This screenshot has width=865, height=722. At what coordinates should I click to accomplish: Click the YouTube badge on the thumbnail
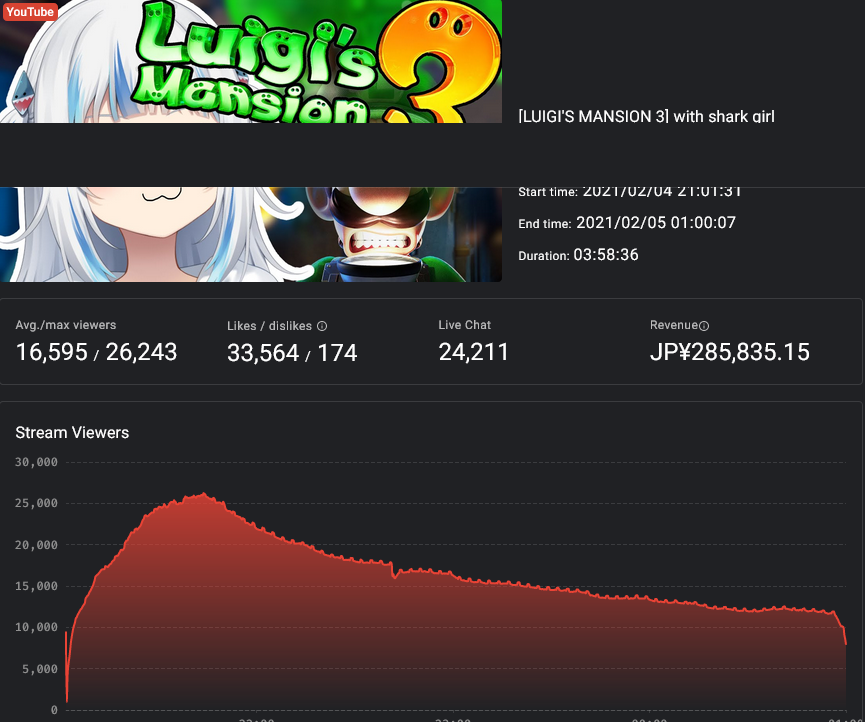click(30, 12)
